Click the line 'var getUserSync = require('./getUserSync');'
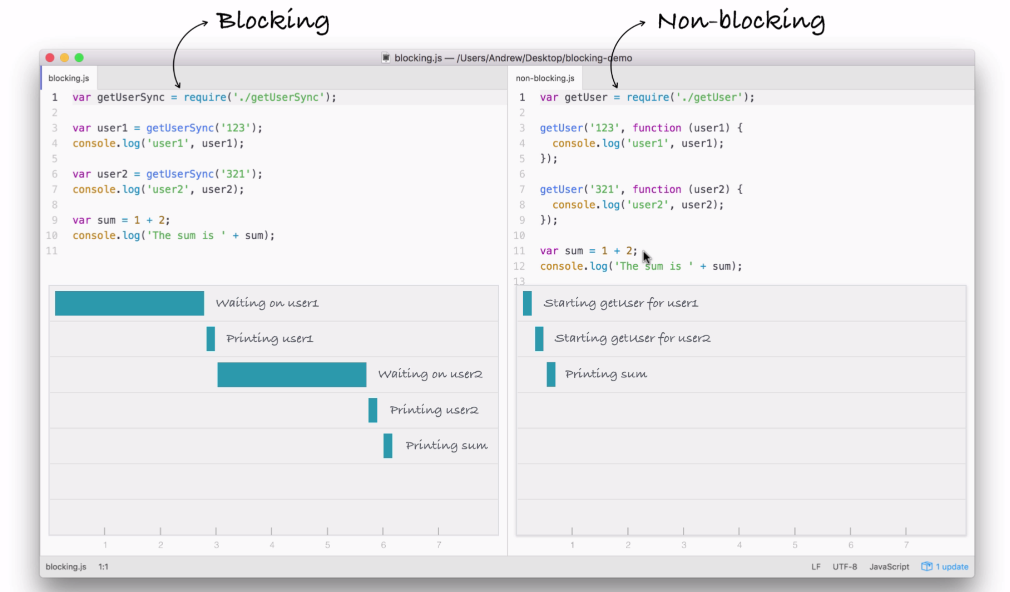Screen dimensions: 1010x592 pos(204,97)
